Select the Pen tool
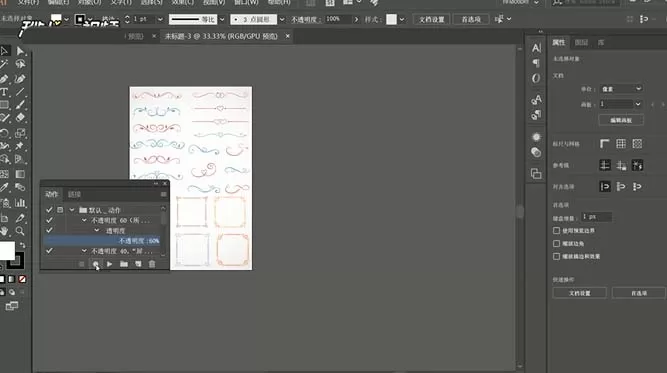The height and width of the screenshot is (373, 667). pyautogui.click(x=4, y=79)
